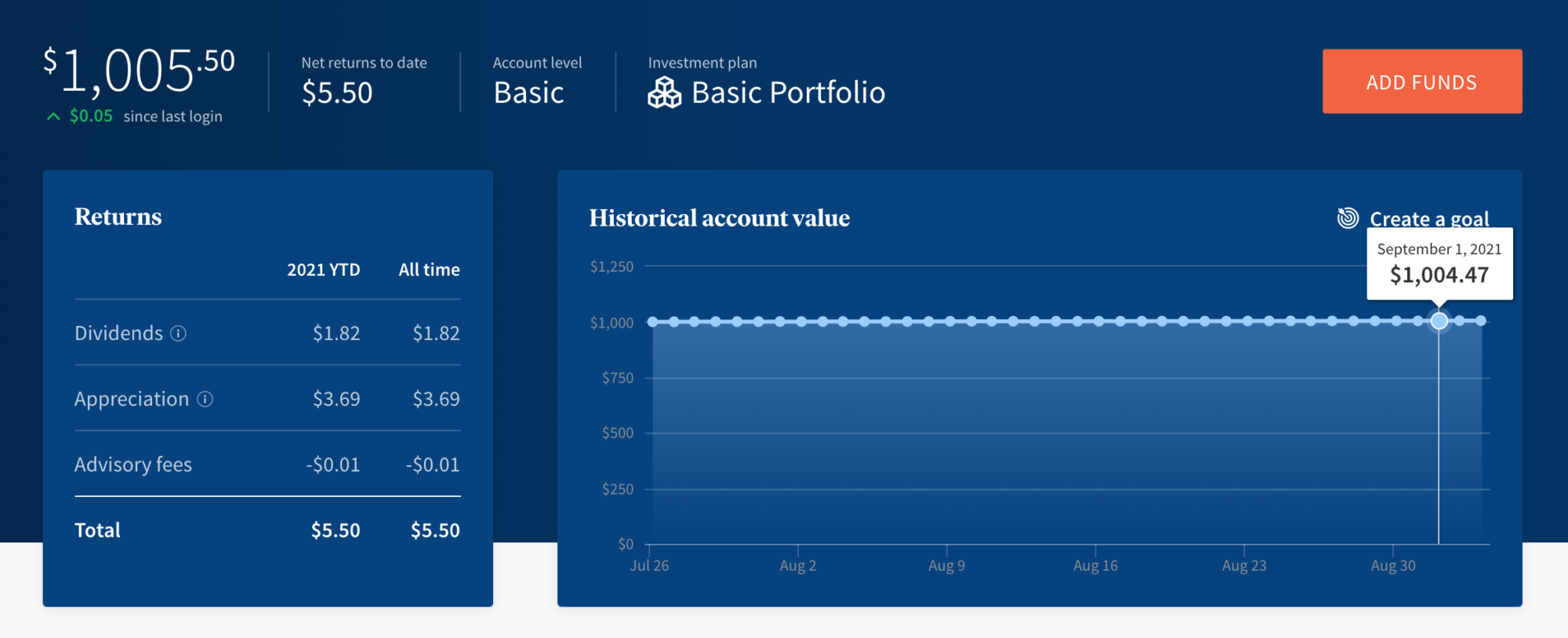Click the Net returns to date amount
The width and height of the screenshot is (1568, 638).
[x=337, y=92]
